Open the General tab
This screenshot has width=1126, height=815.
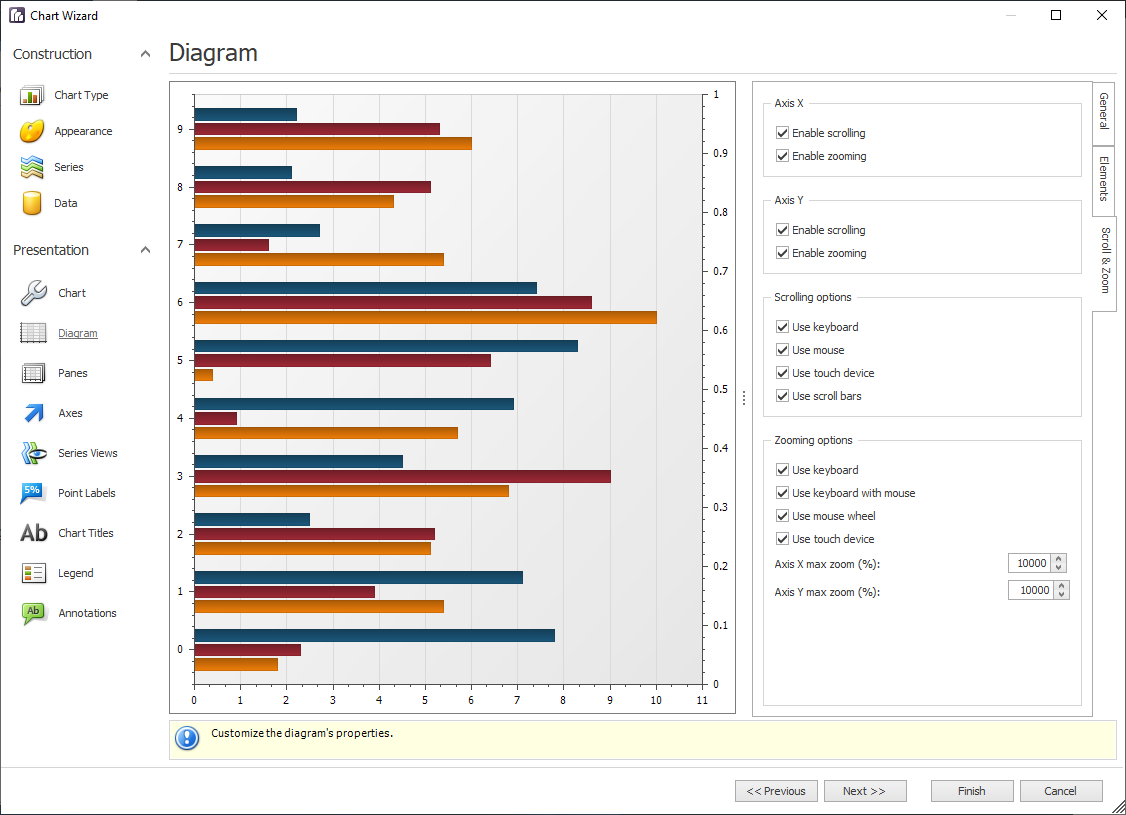pyautogui.click(x=1103, y=113)
